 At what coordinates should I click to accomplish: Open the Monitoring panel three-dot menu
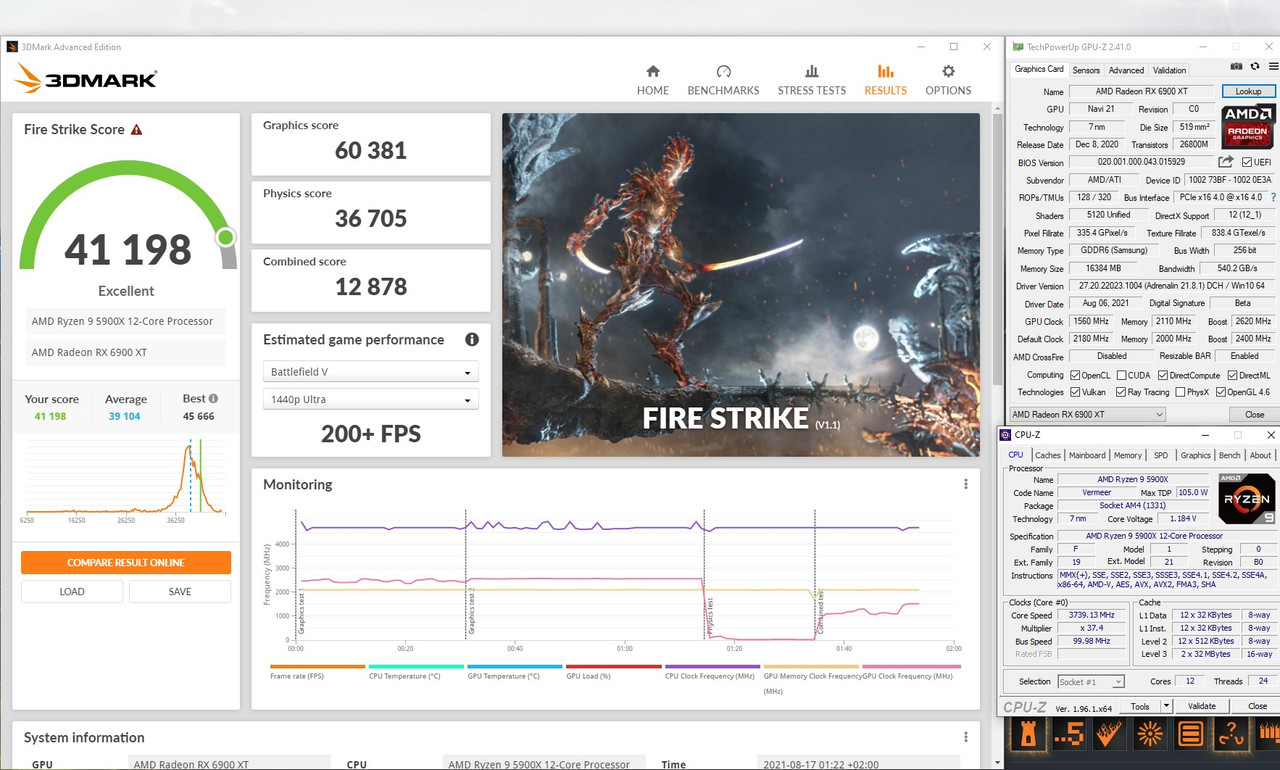[965, 484]
